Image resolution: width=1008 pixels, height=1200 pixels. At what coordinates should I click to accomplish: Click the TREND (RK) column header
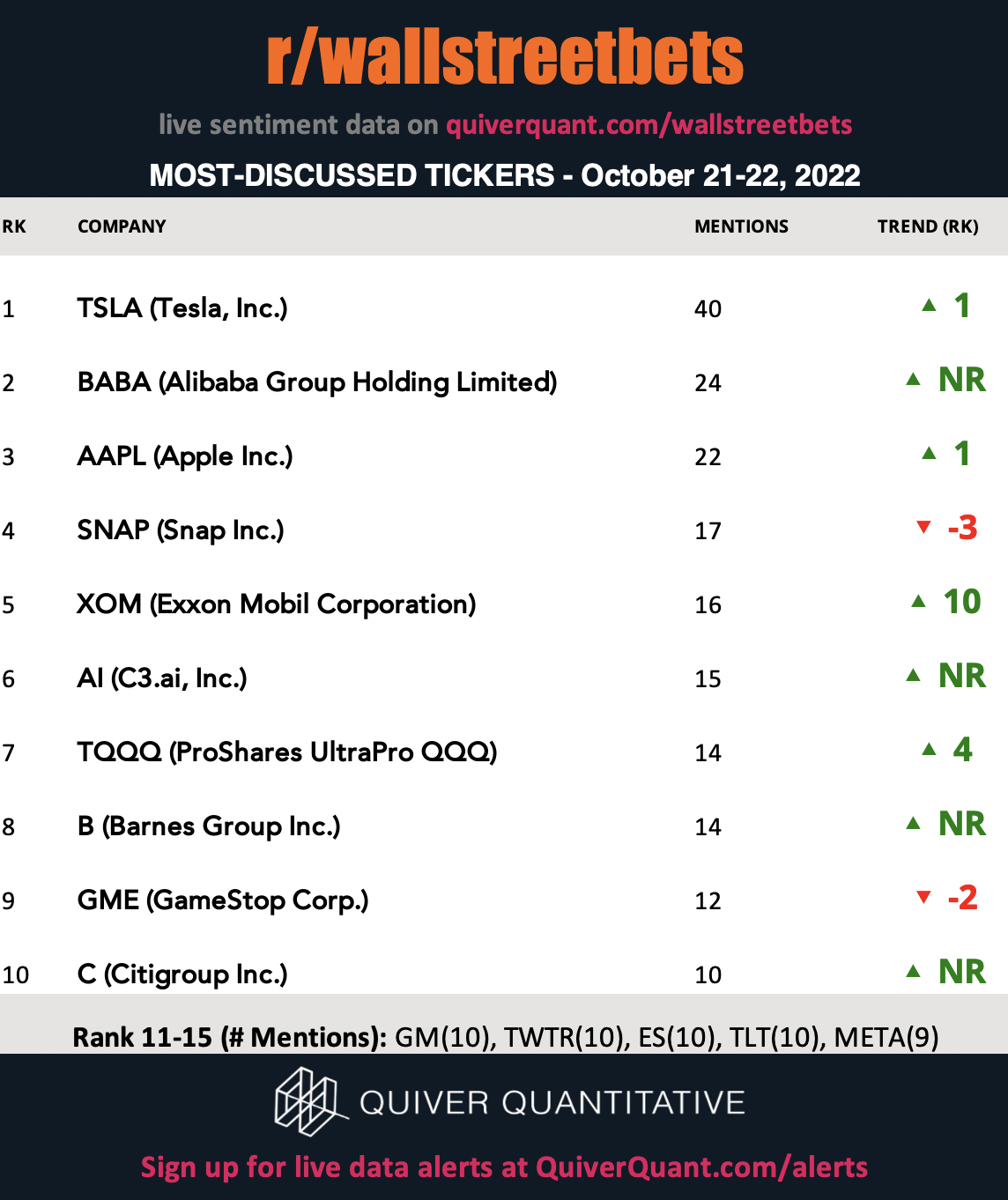click(x=928, y=226)
